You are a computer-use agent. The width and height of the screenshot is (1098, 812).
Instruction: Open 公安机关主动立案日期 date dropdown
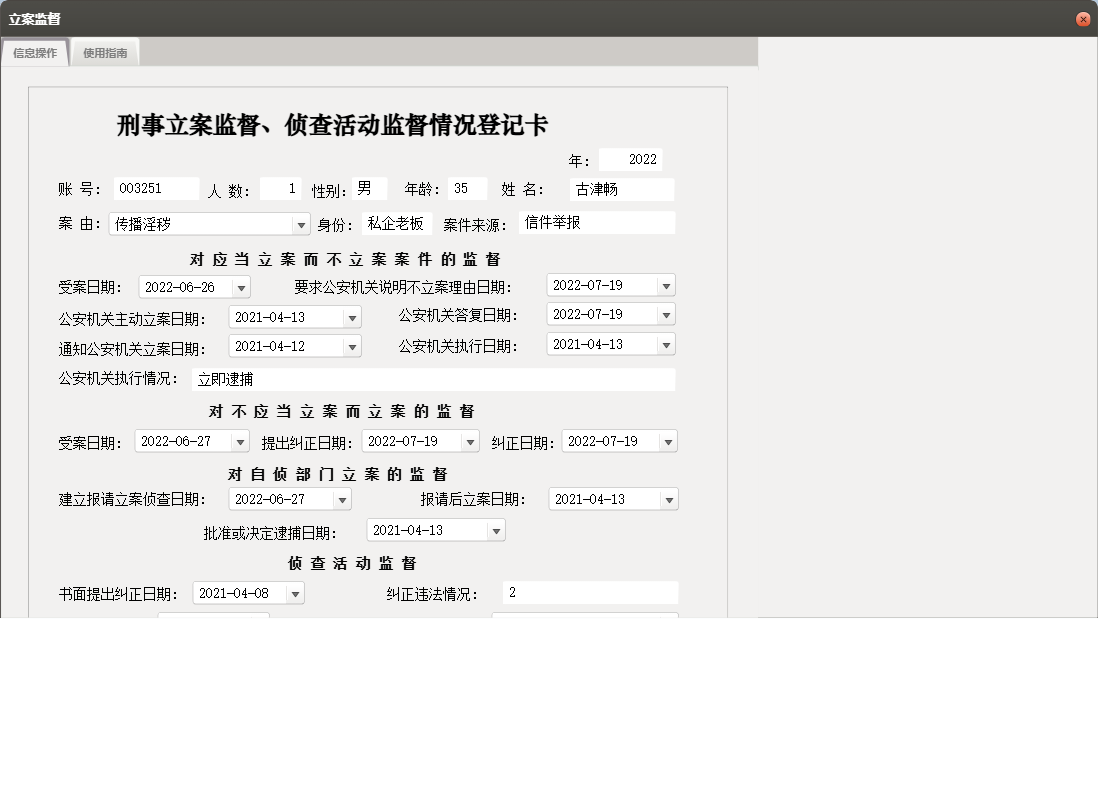tap(352, 318)
